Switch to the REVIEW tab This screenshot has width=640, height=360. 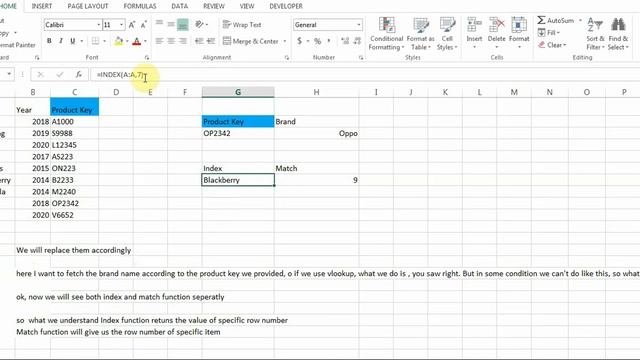(x=214, y=6)
